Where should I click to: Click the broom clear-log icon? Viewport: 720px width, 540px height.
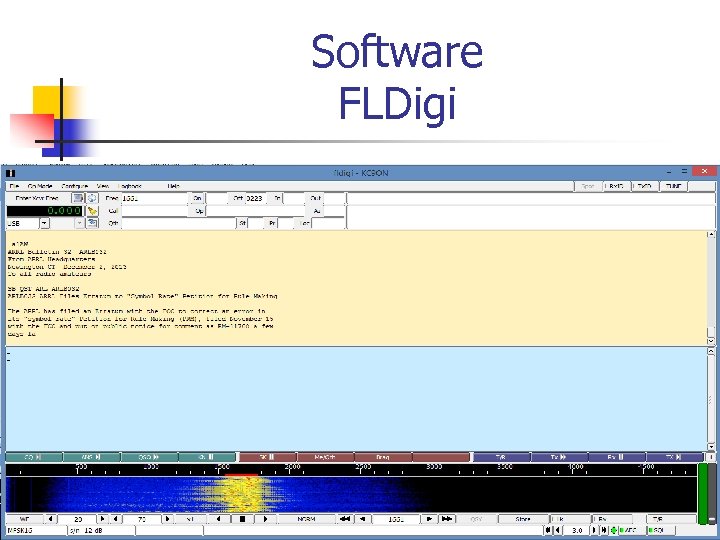pos(92,211)
